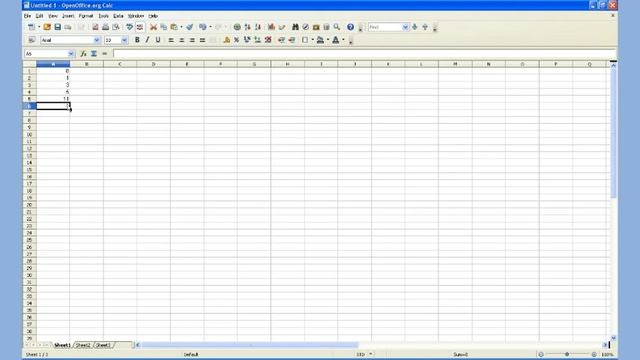Screen dimensions: 640x360
Task: Save the spreadsheet with the Save icon
Action: pos(58,27)
